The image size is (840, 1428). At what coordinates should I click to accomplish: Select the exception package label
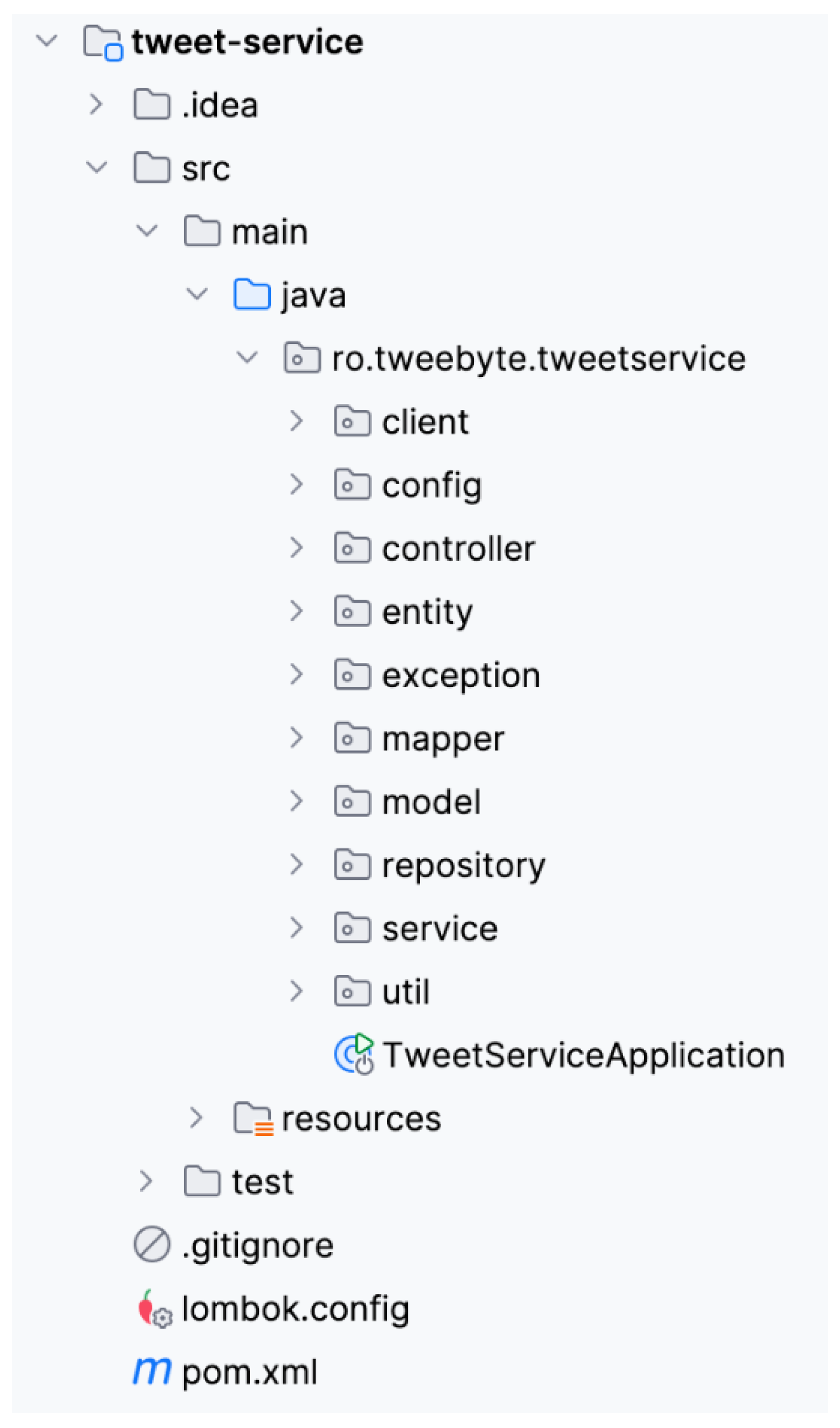tap(461, 676)
